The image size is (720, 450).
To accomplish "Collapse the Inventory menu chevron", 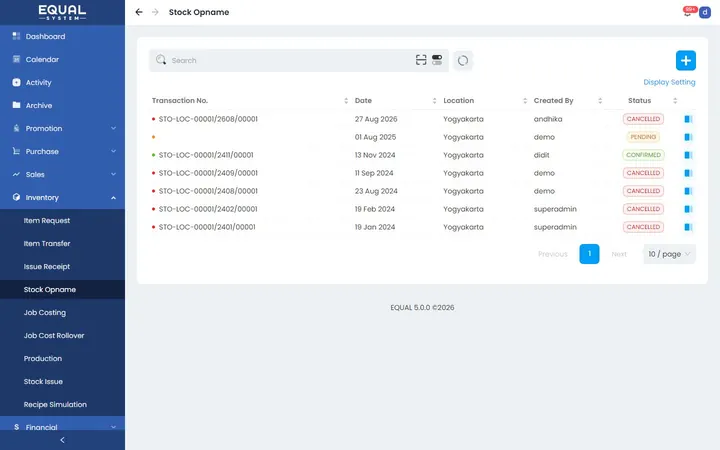I will (x=113, y=197).
